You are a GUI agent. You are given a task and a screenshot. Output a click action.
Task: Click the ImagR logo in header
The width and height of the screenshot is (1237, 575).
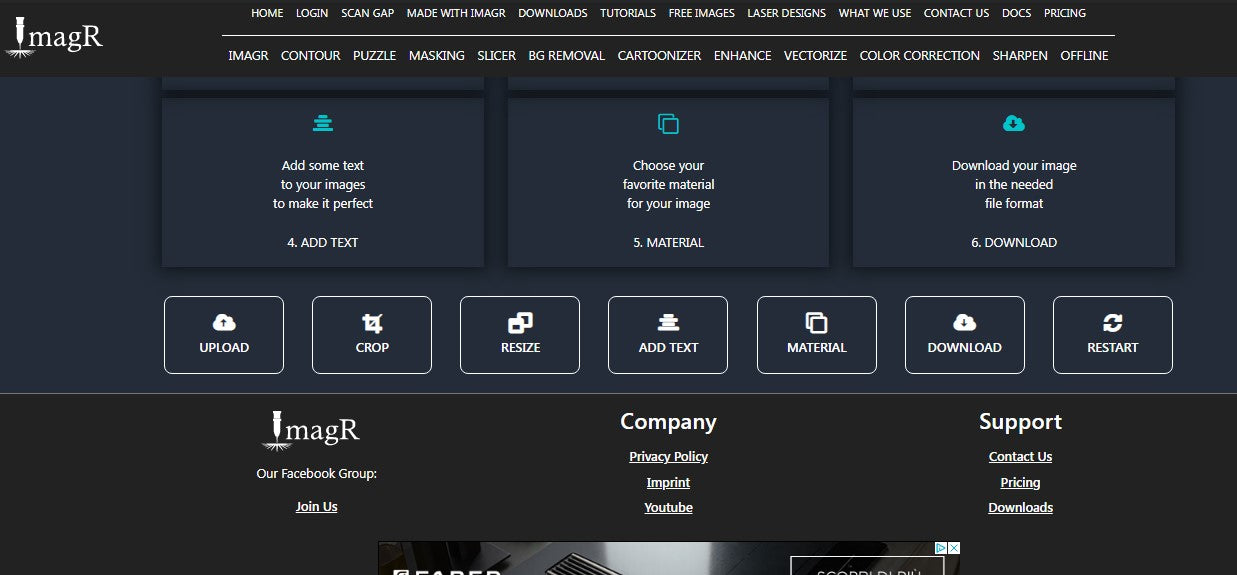[54, 36]
